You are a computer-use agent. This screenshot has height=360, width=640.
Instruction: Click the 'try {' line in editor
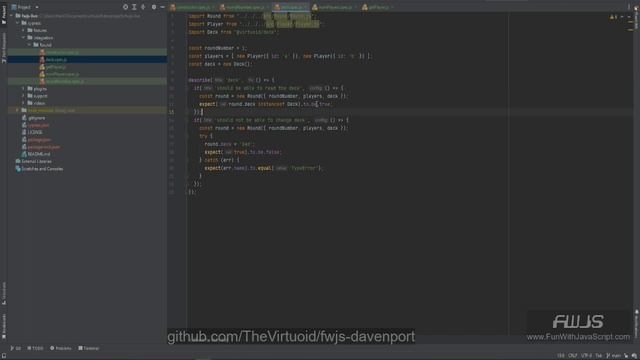(x=206, y=136)
